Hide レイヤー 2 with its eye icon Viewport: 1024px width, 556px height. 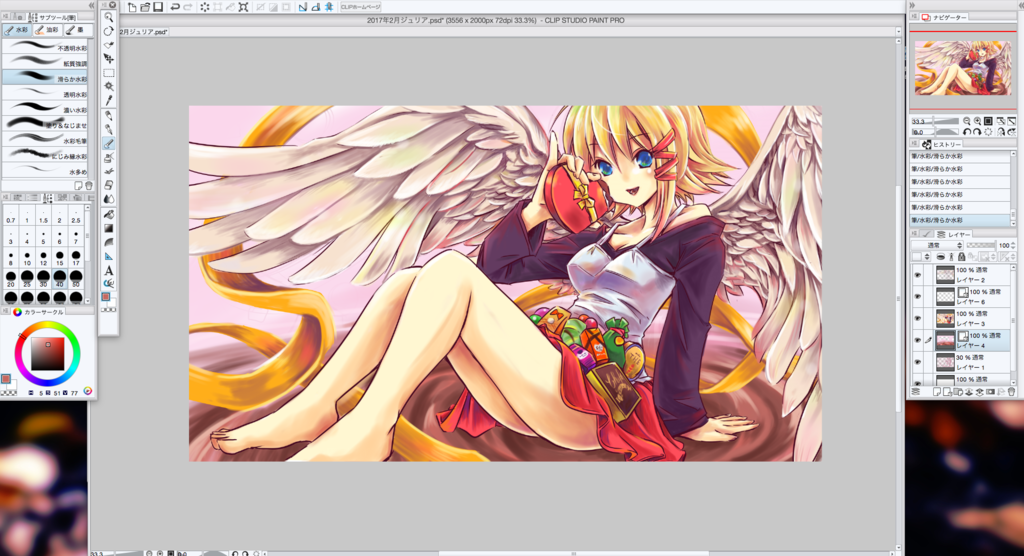click(917, 275)
